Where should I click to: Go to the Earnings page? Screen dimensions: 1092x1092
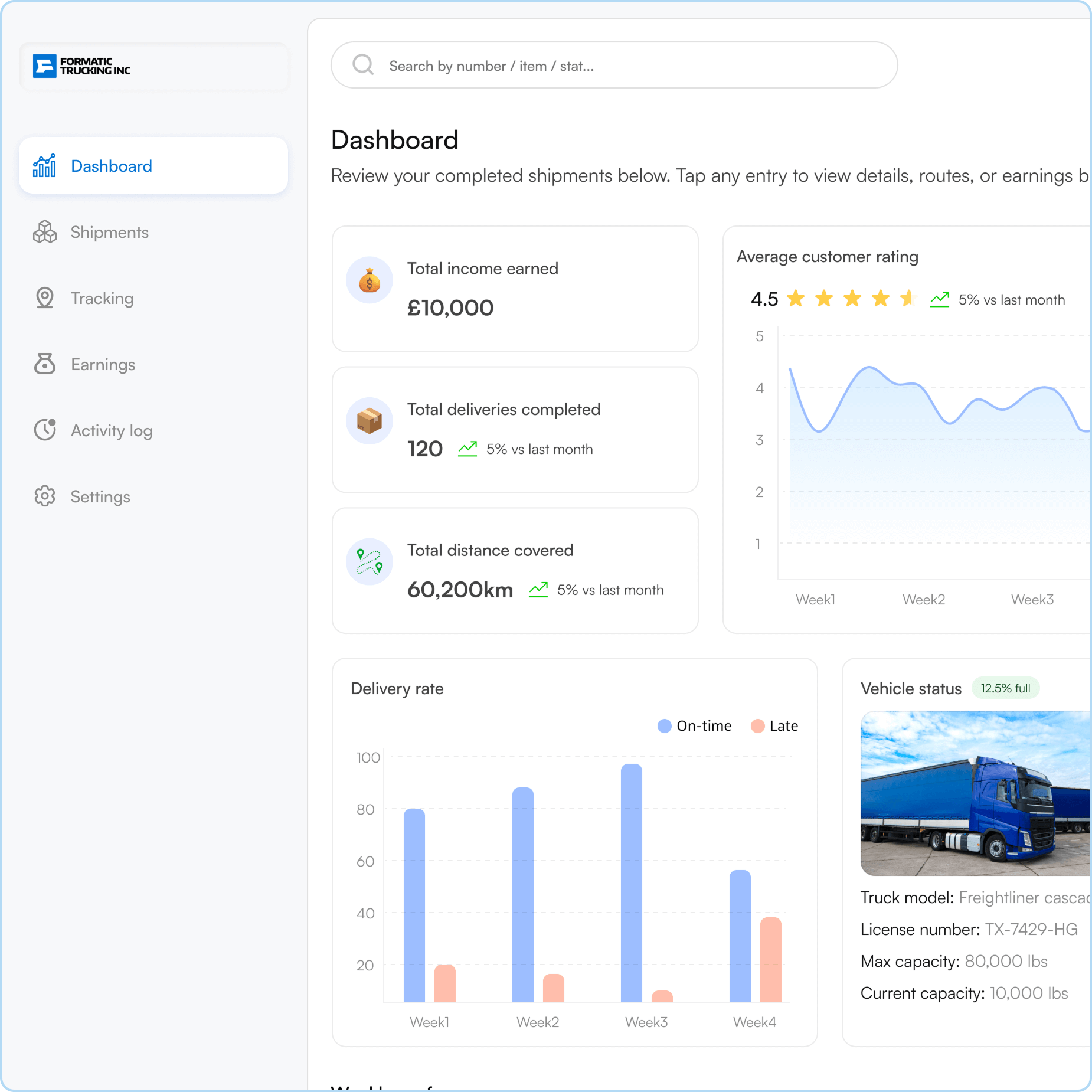click(103, 364)
